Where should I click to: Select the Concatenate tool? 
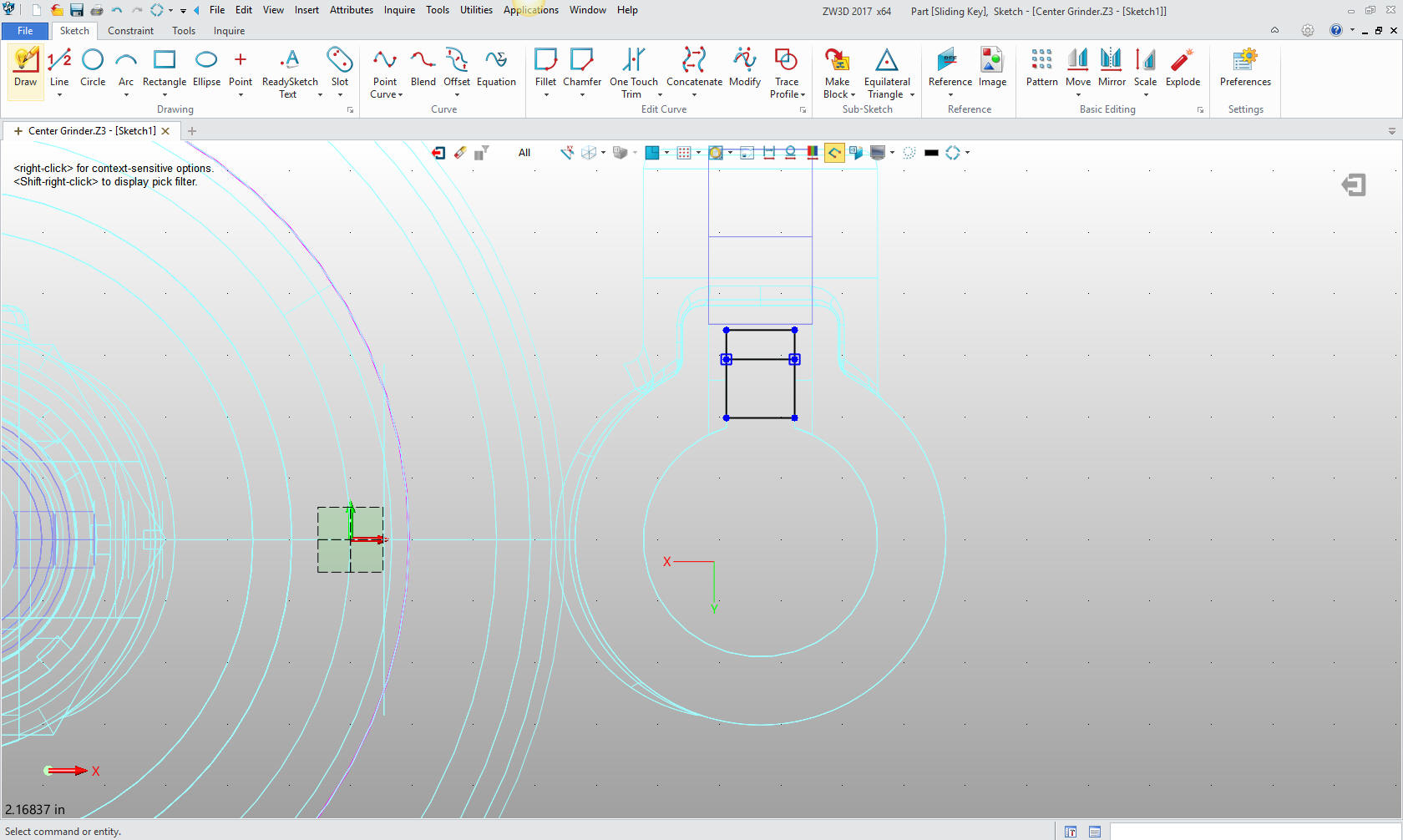(x=694, y=68)
